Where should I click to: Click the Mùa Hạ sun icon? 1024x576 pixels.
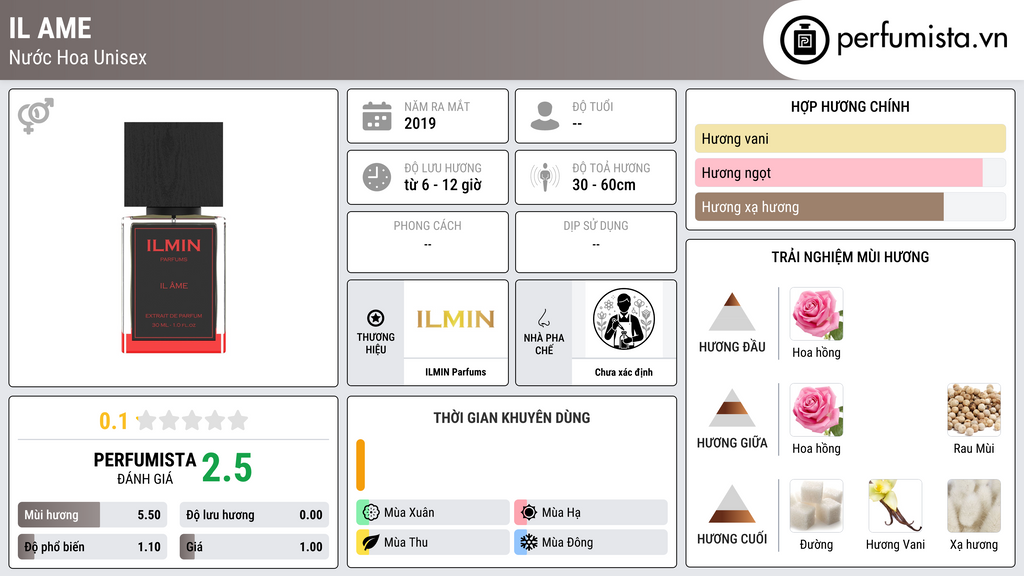coord(529,512)
